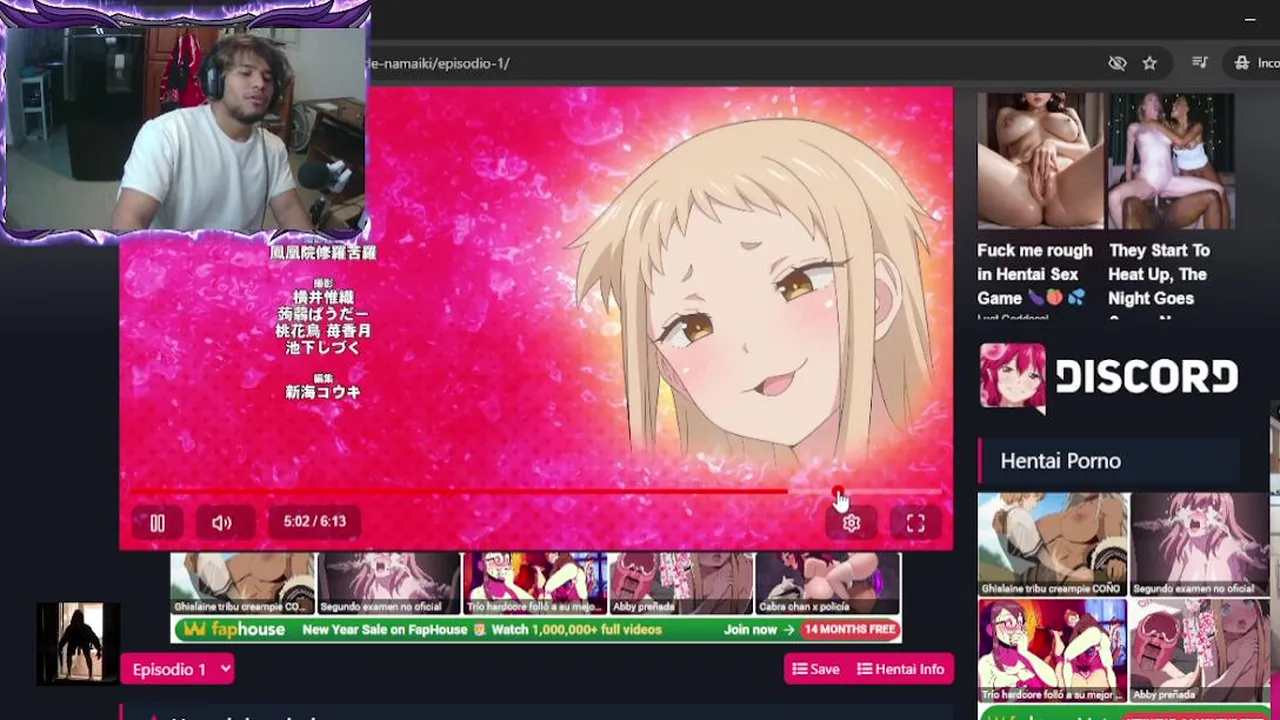Expand the Episodio 1 dropdown
1280x720 pixels.
(x=178, y=669)
